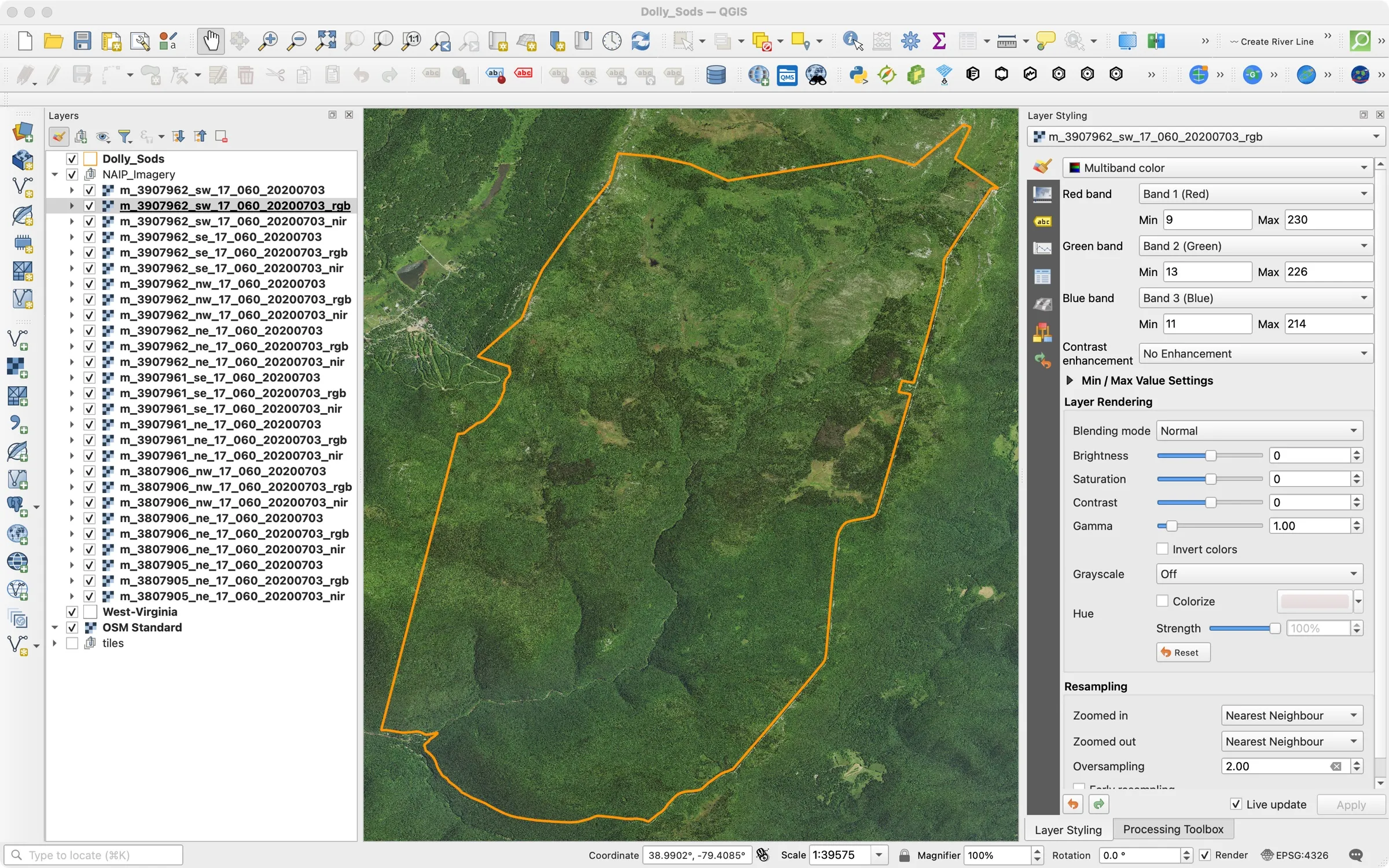Open the Red band dropdown
The height and width of the screenshot is (868, 1389).
[1255, 194]
